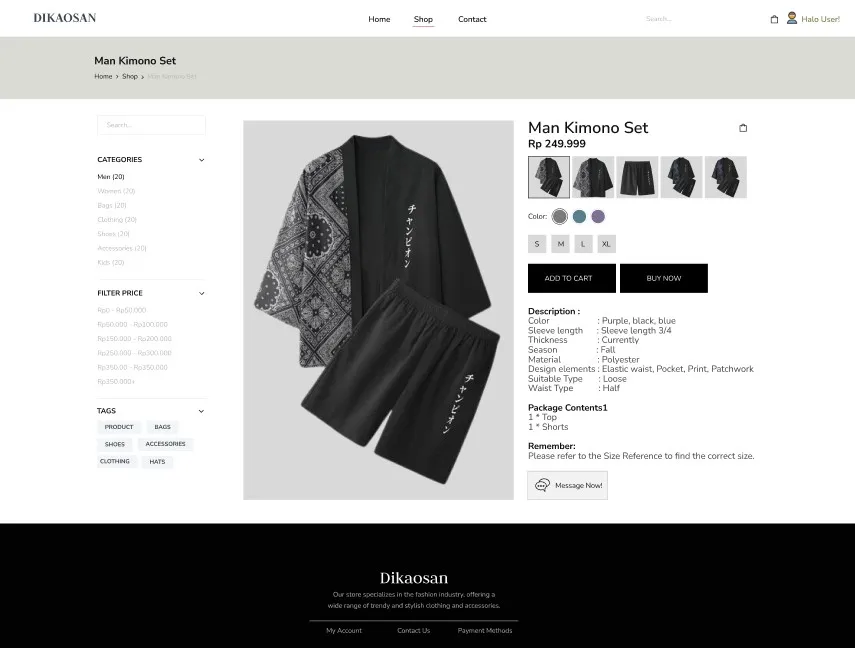Viewport: 855px width, 648px height.
Task: Pick size S option
Action: pos(537,244)
